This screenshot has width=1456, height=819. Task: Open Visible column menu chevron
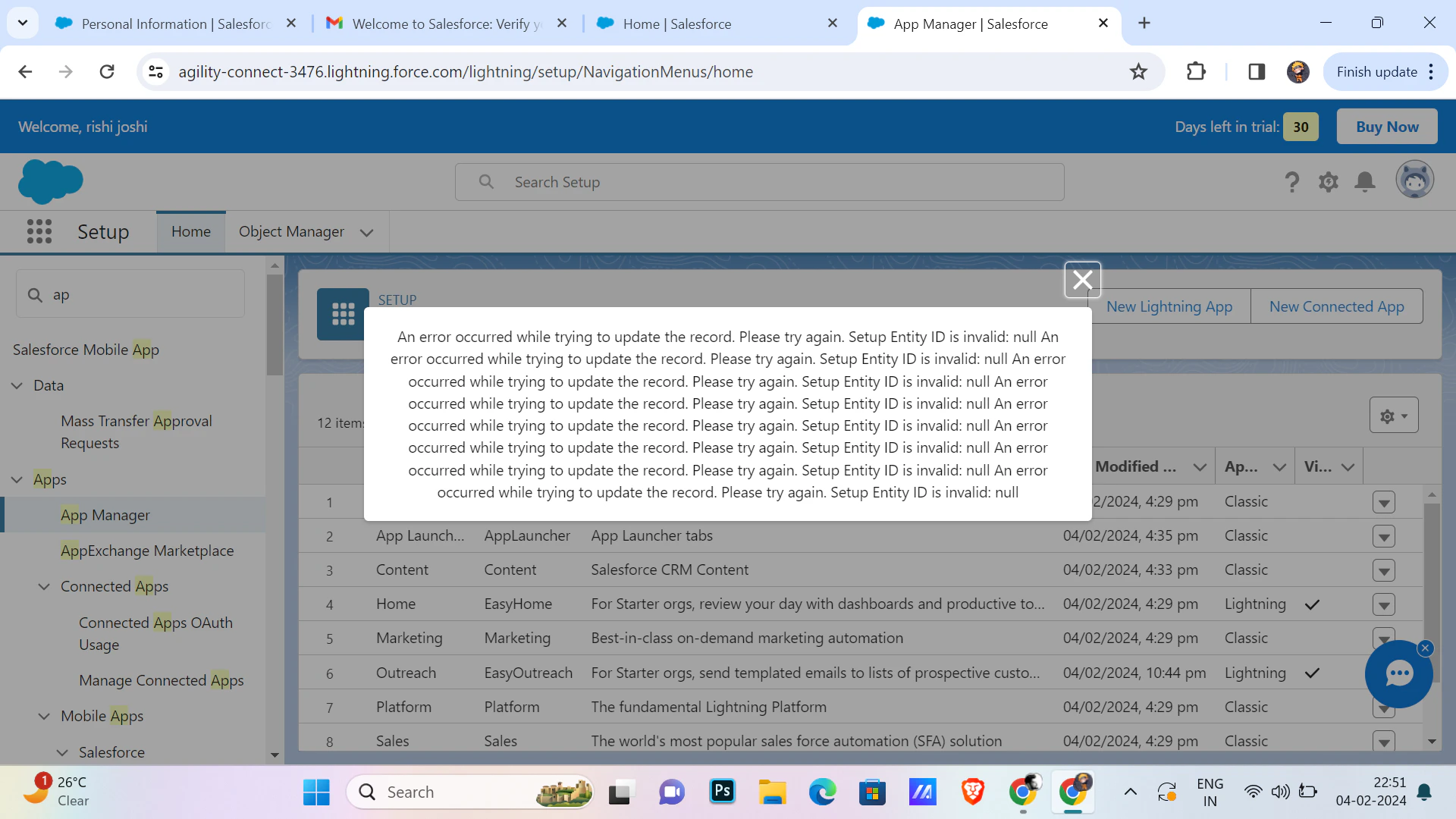tap(1348, 467)
